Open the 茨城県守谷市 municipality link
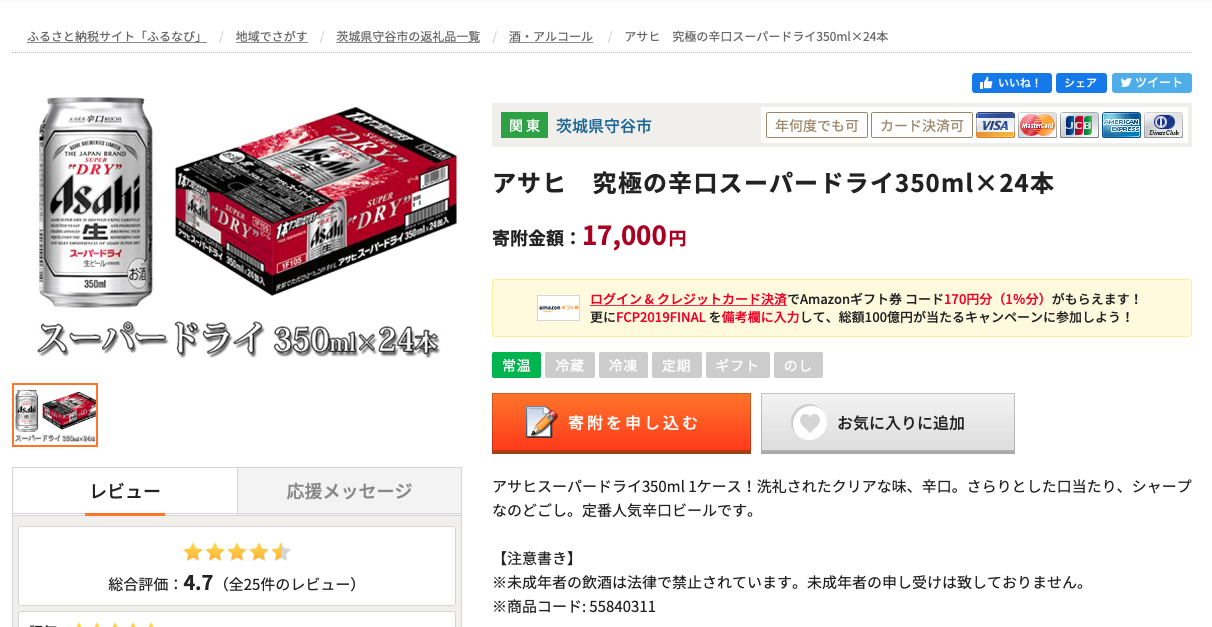1212x627 pixels. point(604,126)
